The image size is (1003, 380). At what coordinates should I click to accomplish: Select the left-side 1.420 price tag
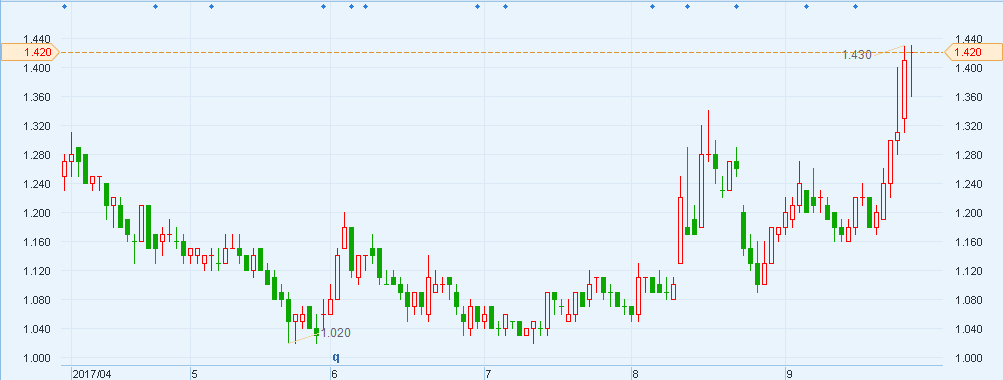[x=29, y=52]
